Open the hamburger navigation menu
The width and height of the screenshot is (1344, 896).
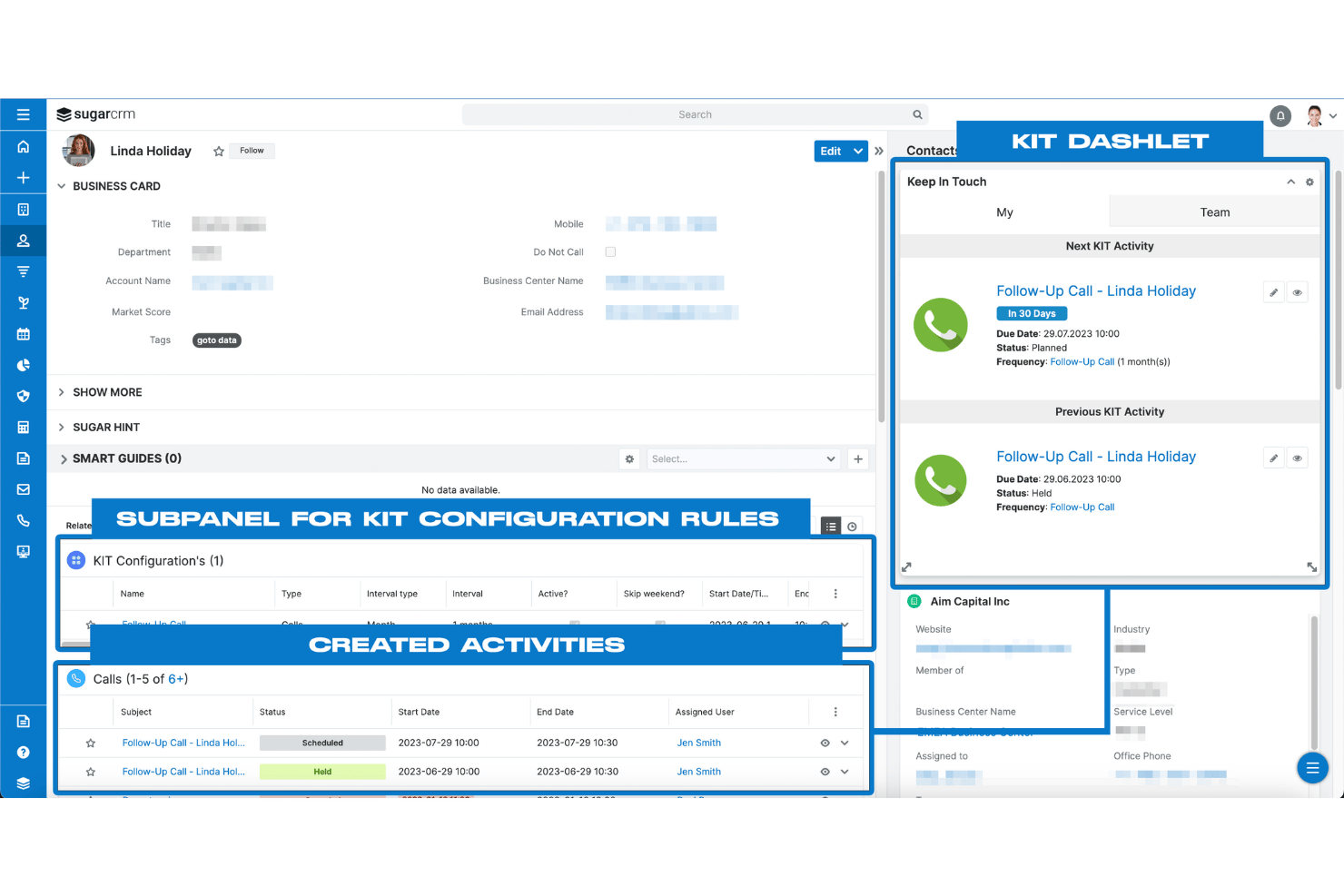(24, 114)
